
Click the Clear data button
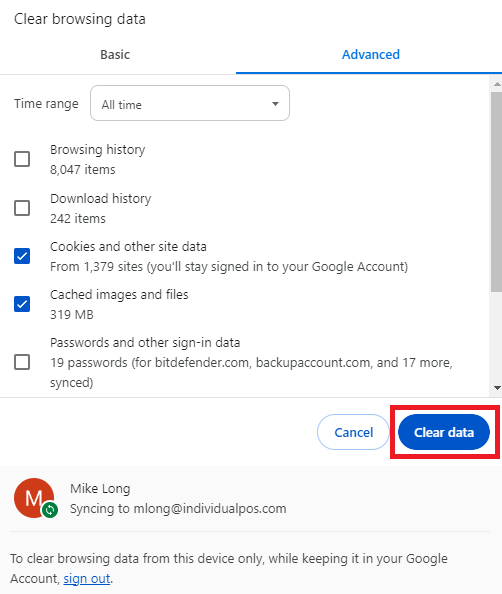tap(444, 432)
